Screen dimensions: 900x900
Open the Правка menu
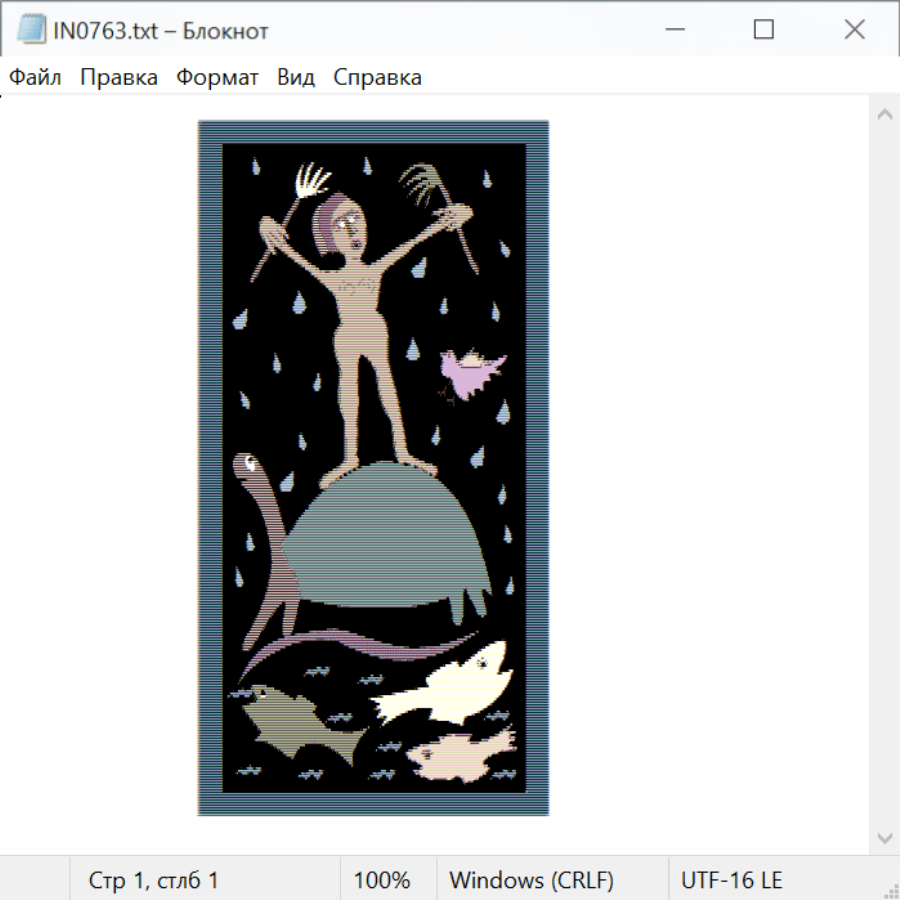pos(119,78)
